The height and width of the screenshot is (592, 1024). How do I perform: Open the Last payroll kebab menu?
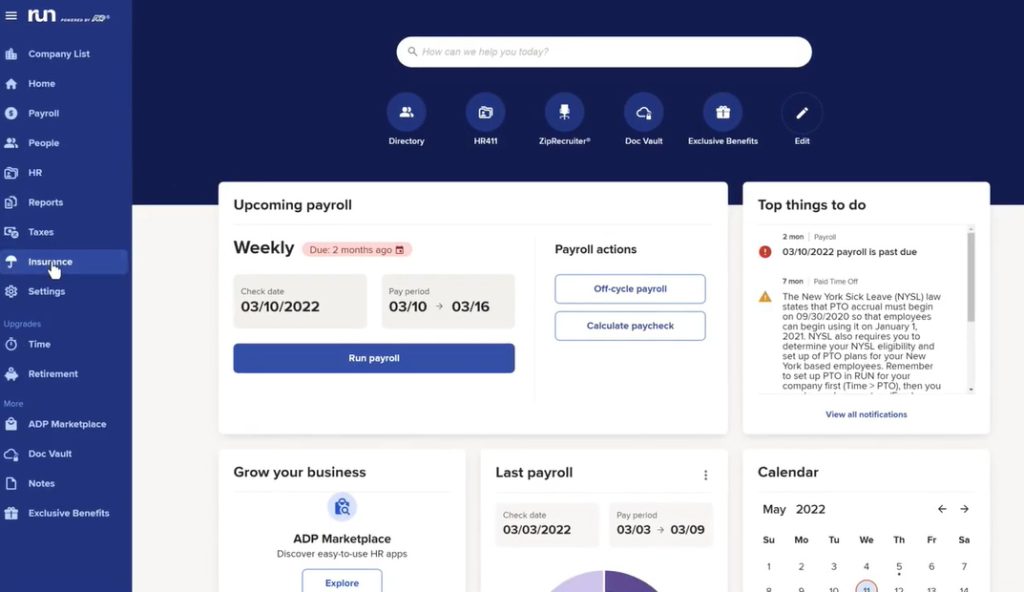click(706, 474)
